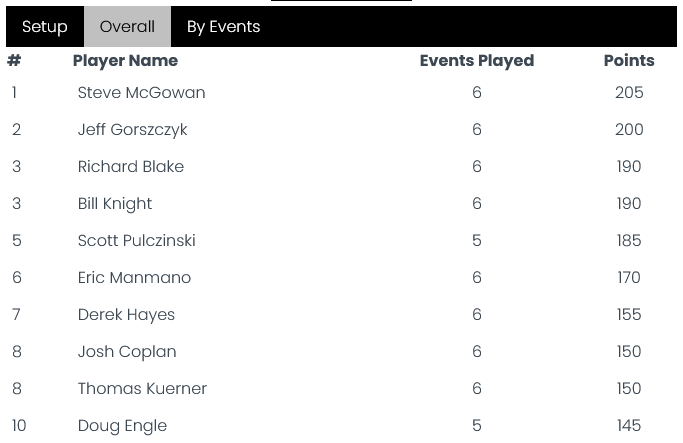Select player Jeff Gorszczyk
The width and height of the screenshot is (683, 443).
tap(132, 130)
